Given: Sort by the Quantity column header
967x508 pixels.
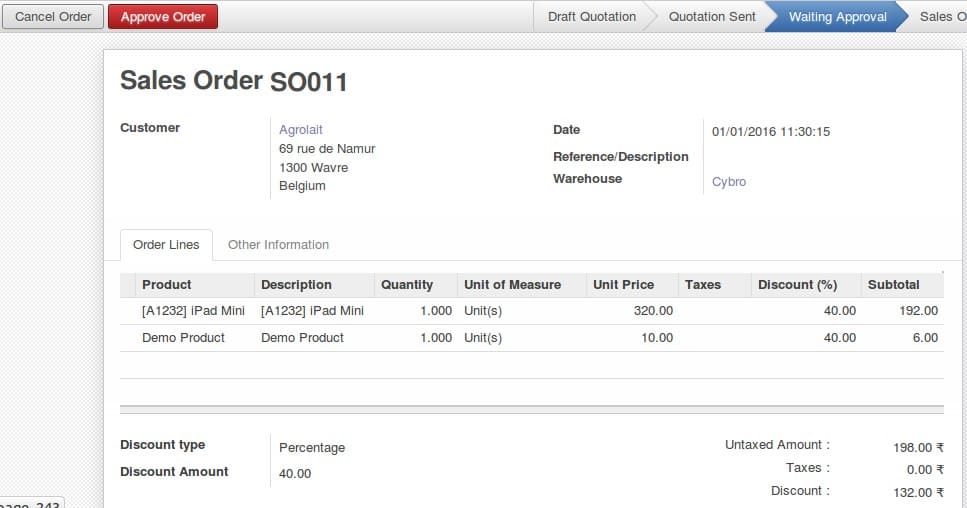Looking at the screenshot, I should pos(407,285).
